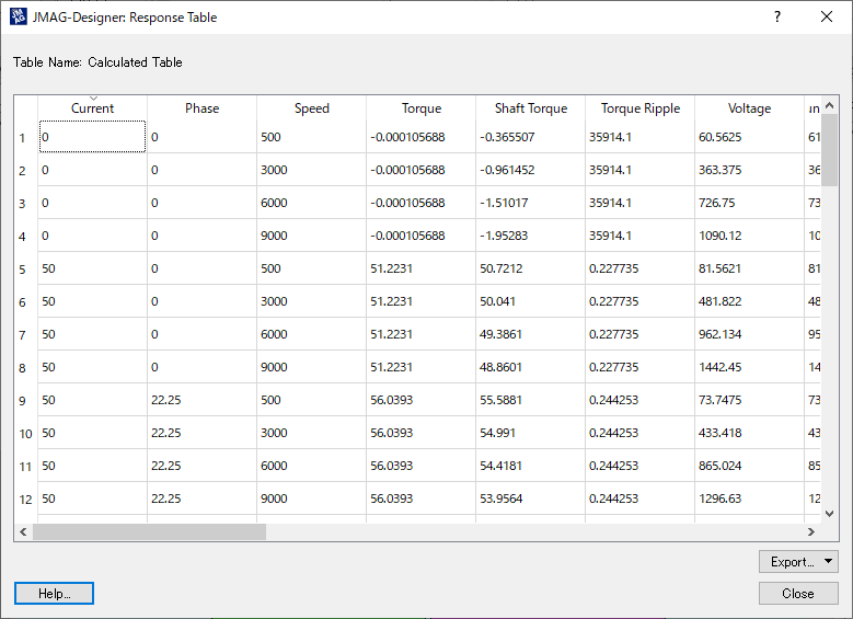The height and width of the screenshot is (619, 854).
Task: Click the horizontal scrollbar left arrow
Action: point(23,533)
